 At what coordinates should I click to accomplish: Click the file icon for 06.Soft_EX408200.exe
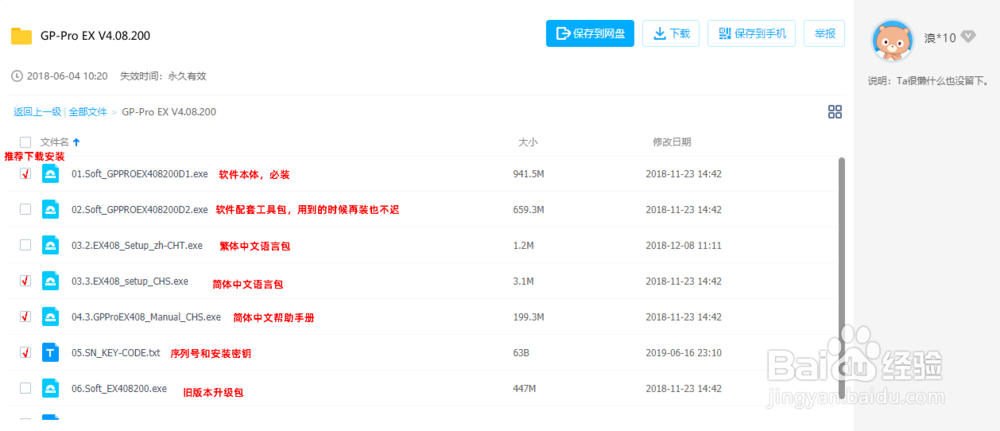click(x=50, y=388)
